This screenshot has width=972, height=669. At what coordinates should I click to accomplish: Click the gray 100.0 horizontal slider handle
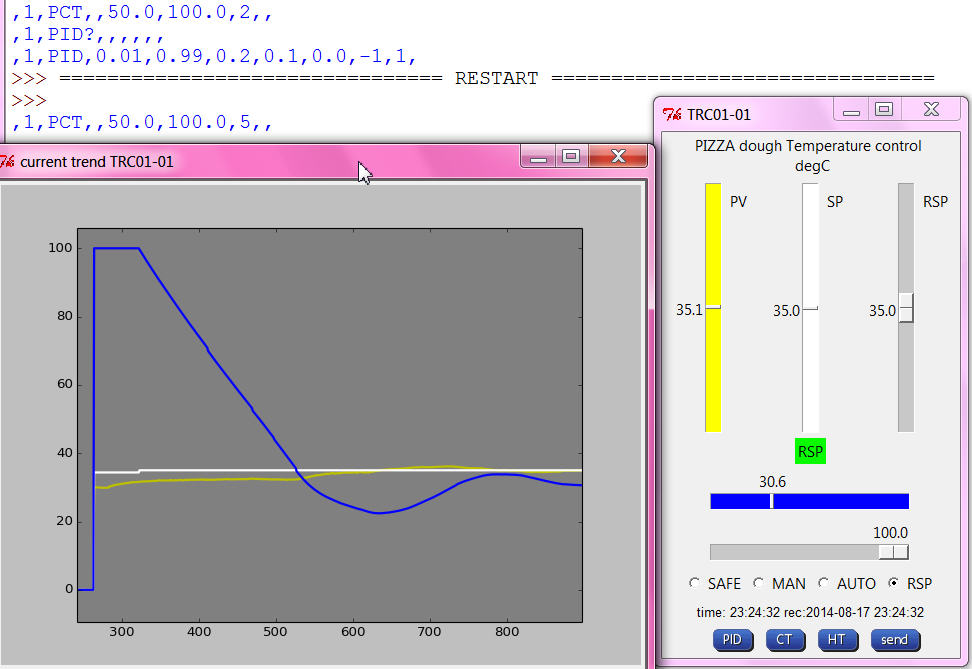tap(893, 552)
